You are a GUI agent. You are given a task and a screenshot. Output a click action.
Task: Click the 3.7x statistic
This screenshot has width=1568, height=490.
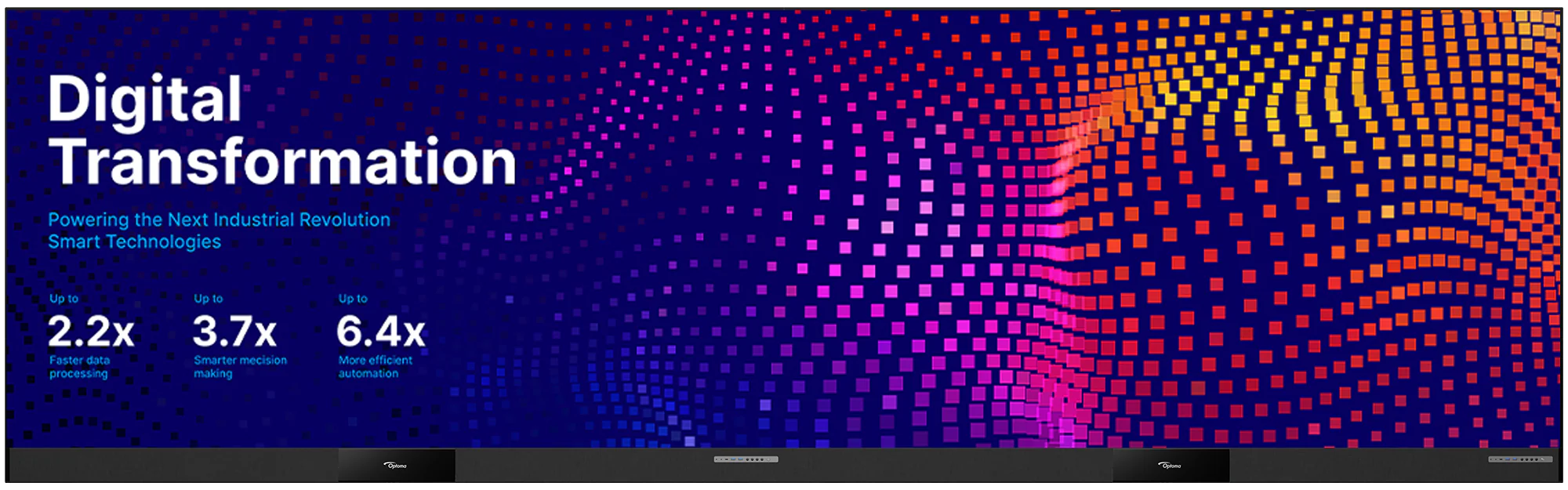pos(234,332)
